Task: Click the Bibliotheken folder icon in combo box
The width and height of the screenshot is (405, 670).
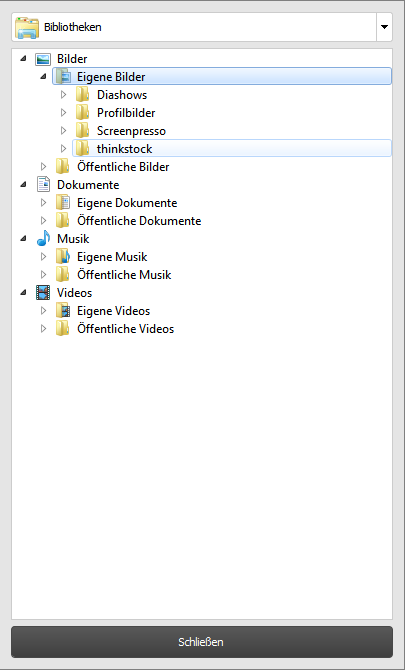Action: point(27,27)
